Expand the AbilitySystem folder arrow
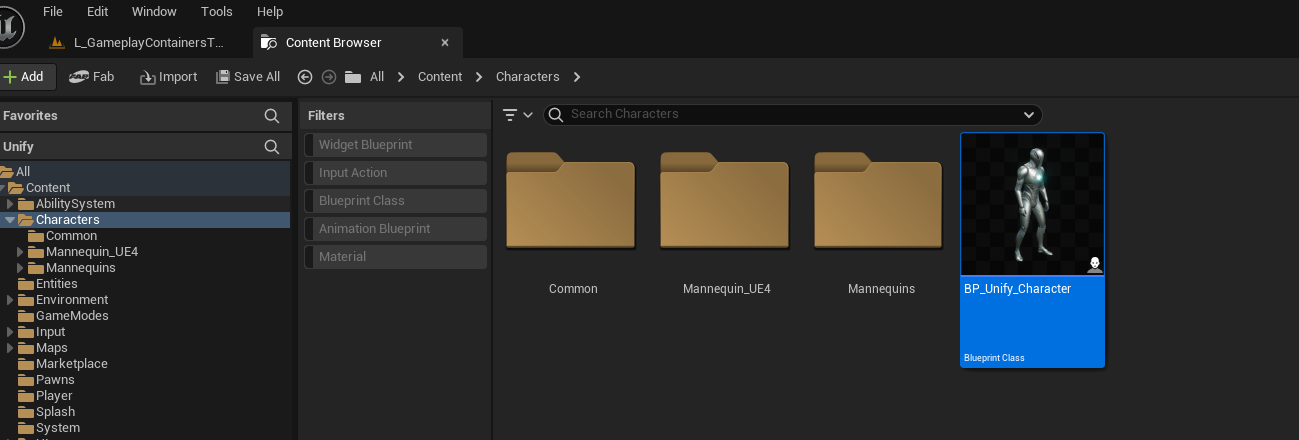Screen dimensions: 1299x440 (x=10, y=204)
